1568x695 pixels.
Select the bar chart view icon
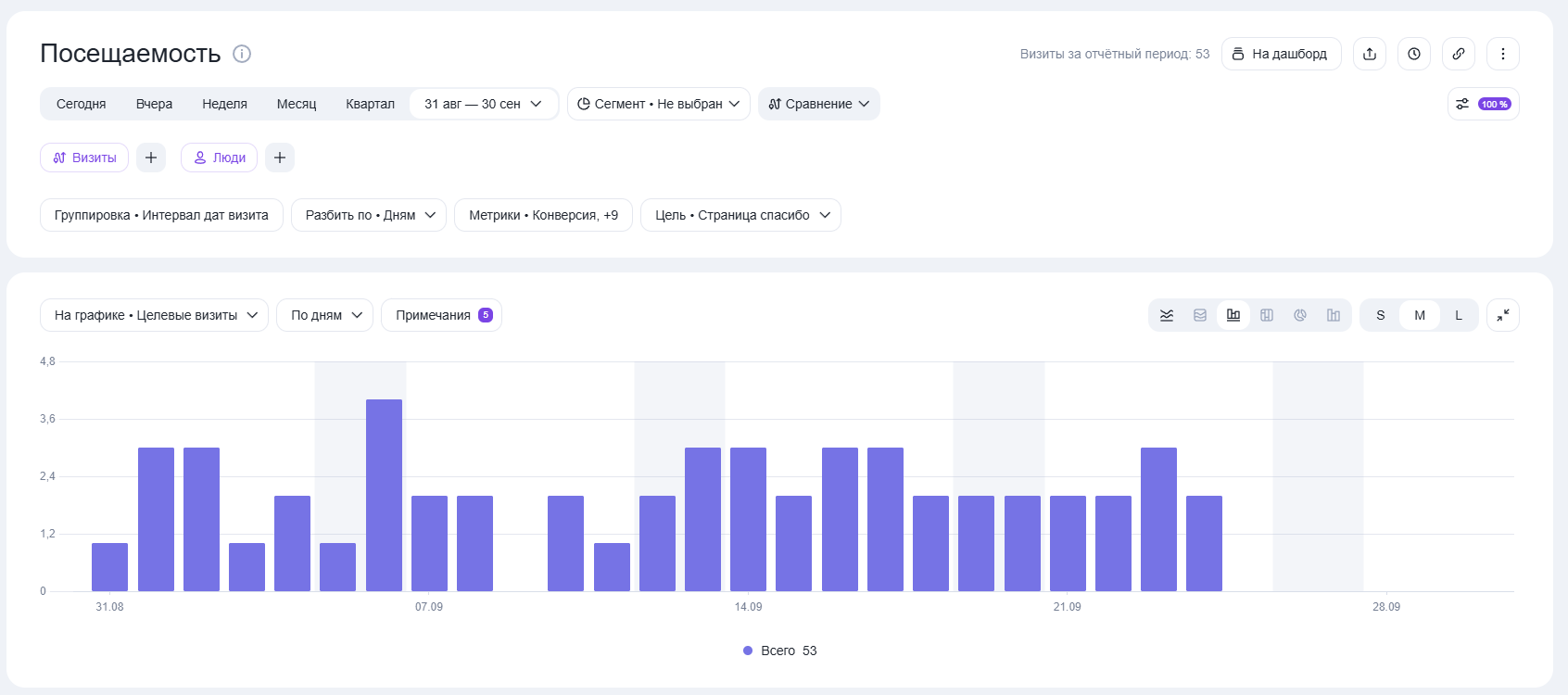coord(1233,315)
